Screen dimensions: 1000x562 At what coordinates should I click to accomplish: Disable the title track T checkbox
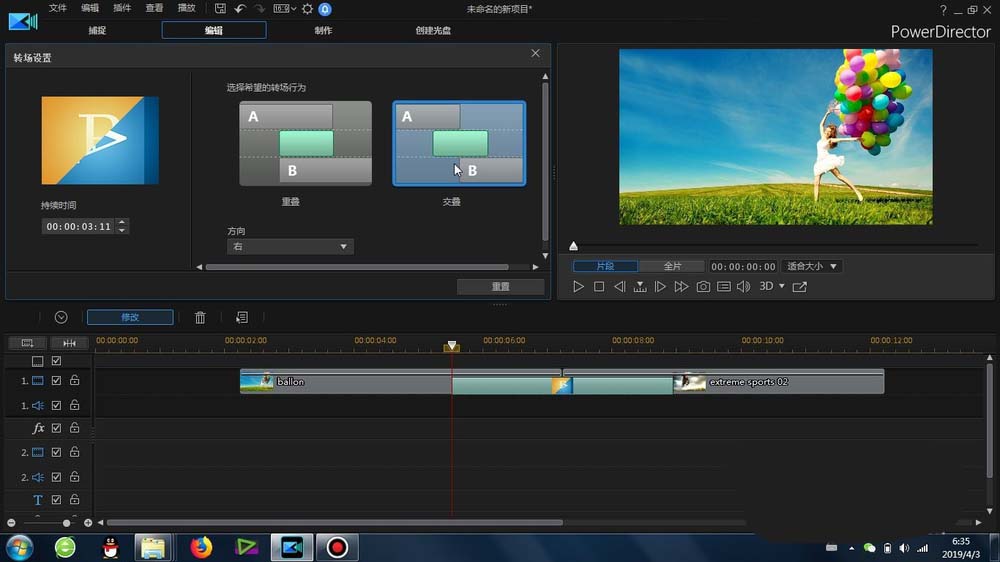click(57, 500)
